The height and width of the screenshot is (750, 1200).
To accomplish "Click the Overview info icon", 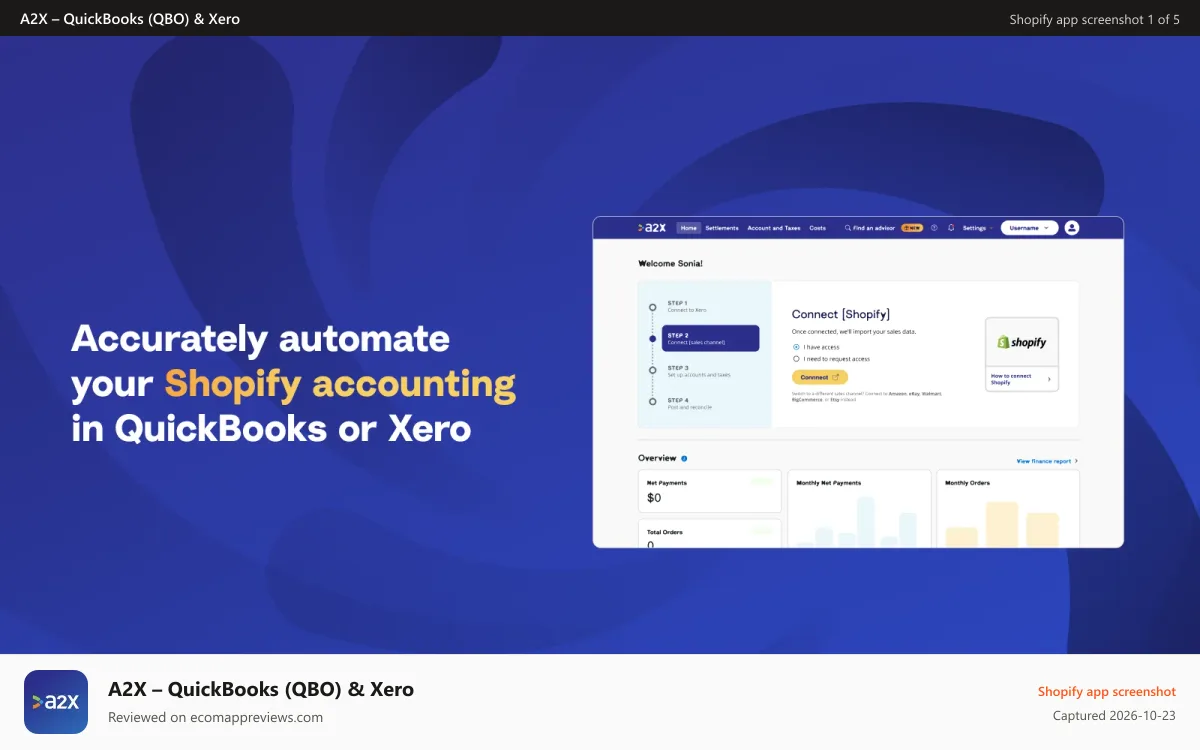I will coord(684,458).
